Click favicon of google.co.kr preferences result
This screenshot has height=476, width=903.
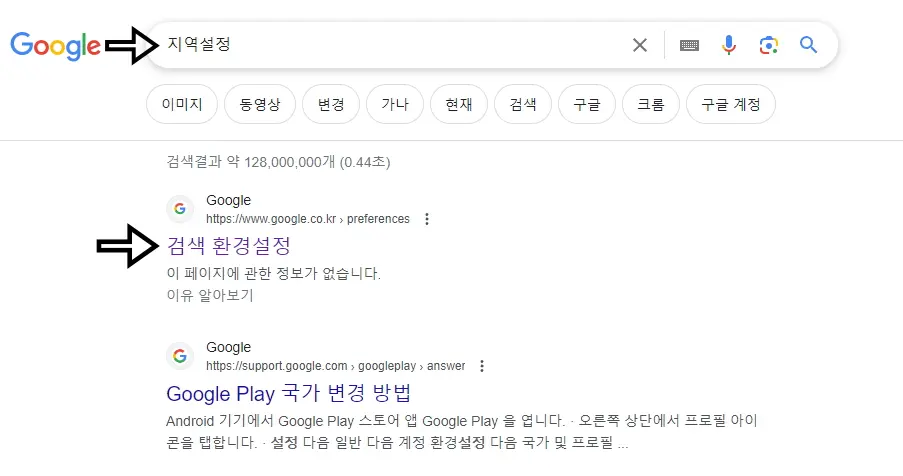coord(180,209)
